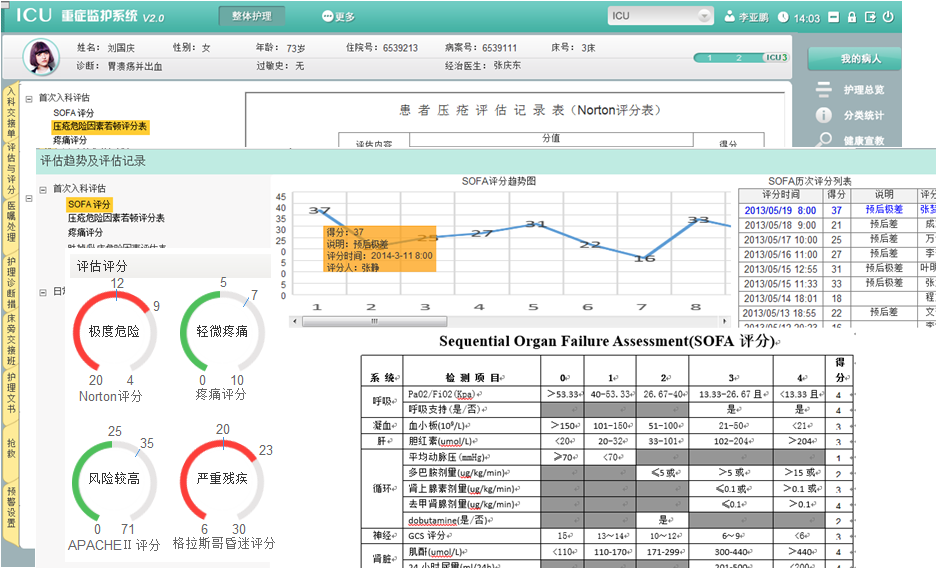Click the 健康宣教 magnifier icon

pyautogui.click(x=823, y=140)
